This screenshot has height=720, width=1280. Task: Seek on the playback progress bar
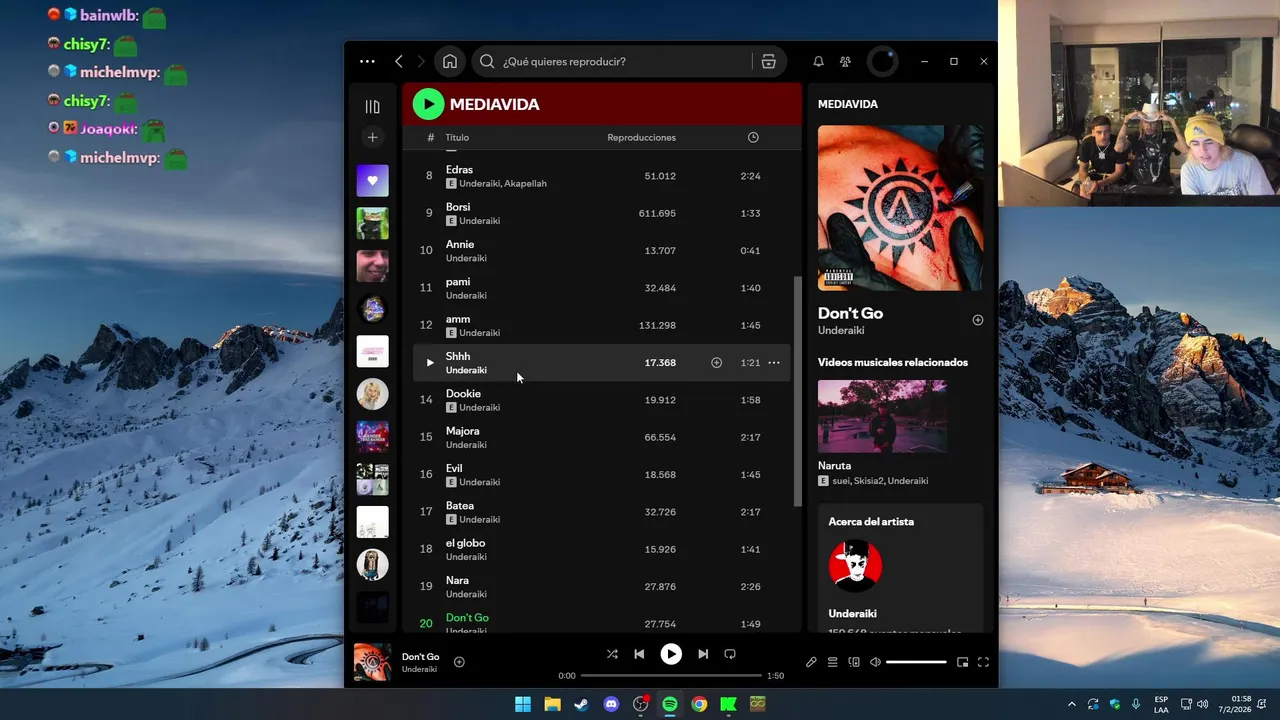671,676
